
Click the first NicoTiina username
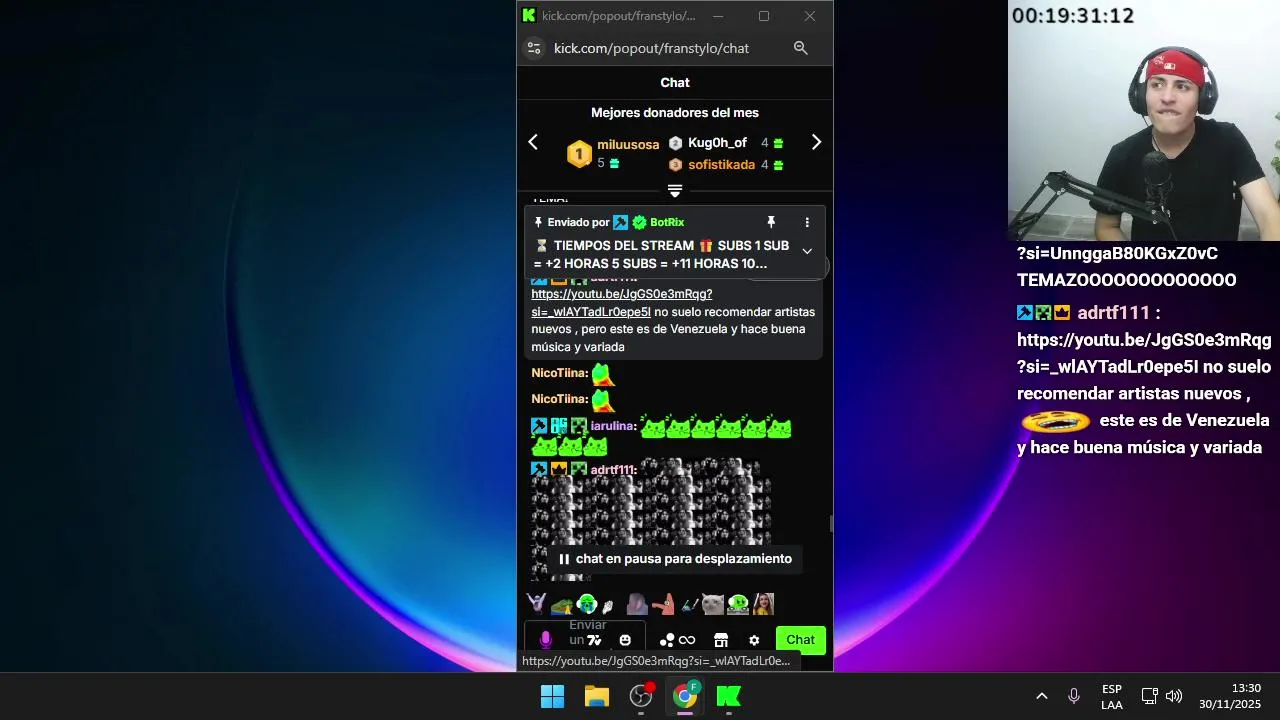pos(559,373)
